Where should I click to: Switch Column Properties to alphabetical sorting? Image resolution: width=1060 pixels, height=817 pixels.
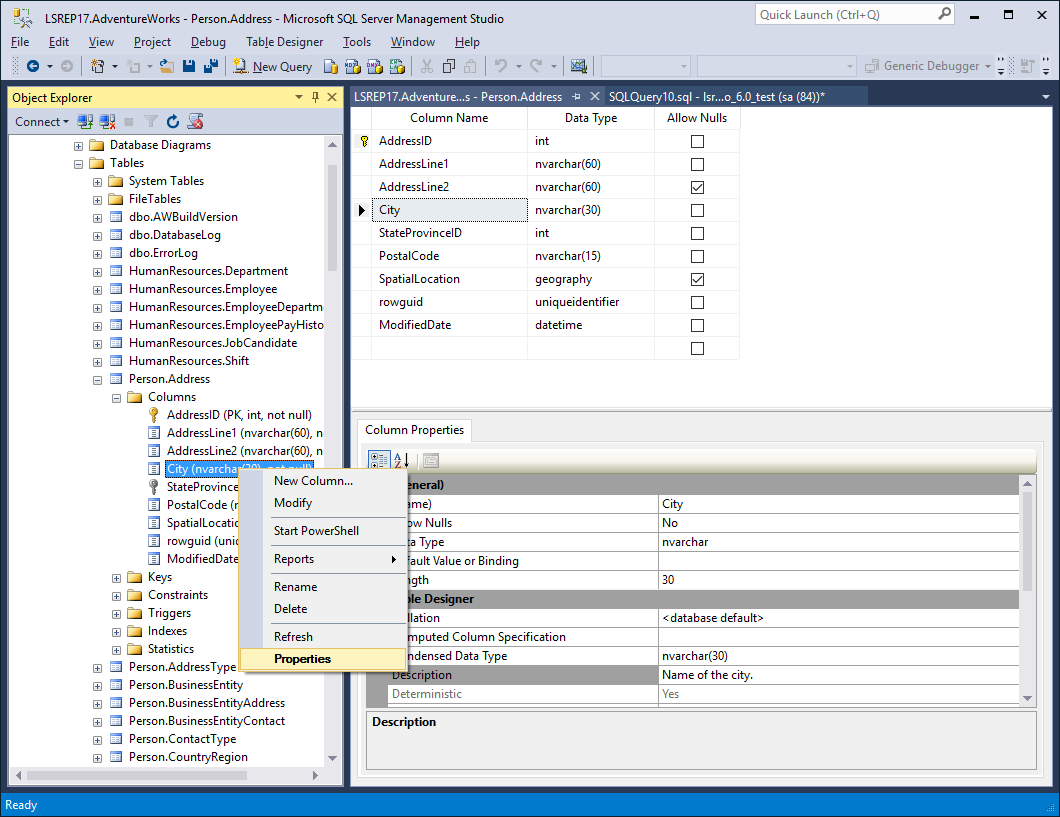[399, 459]
